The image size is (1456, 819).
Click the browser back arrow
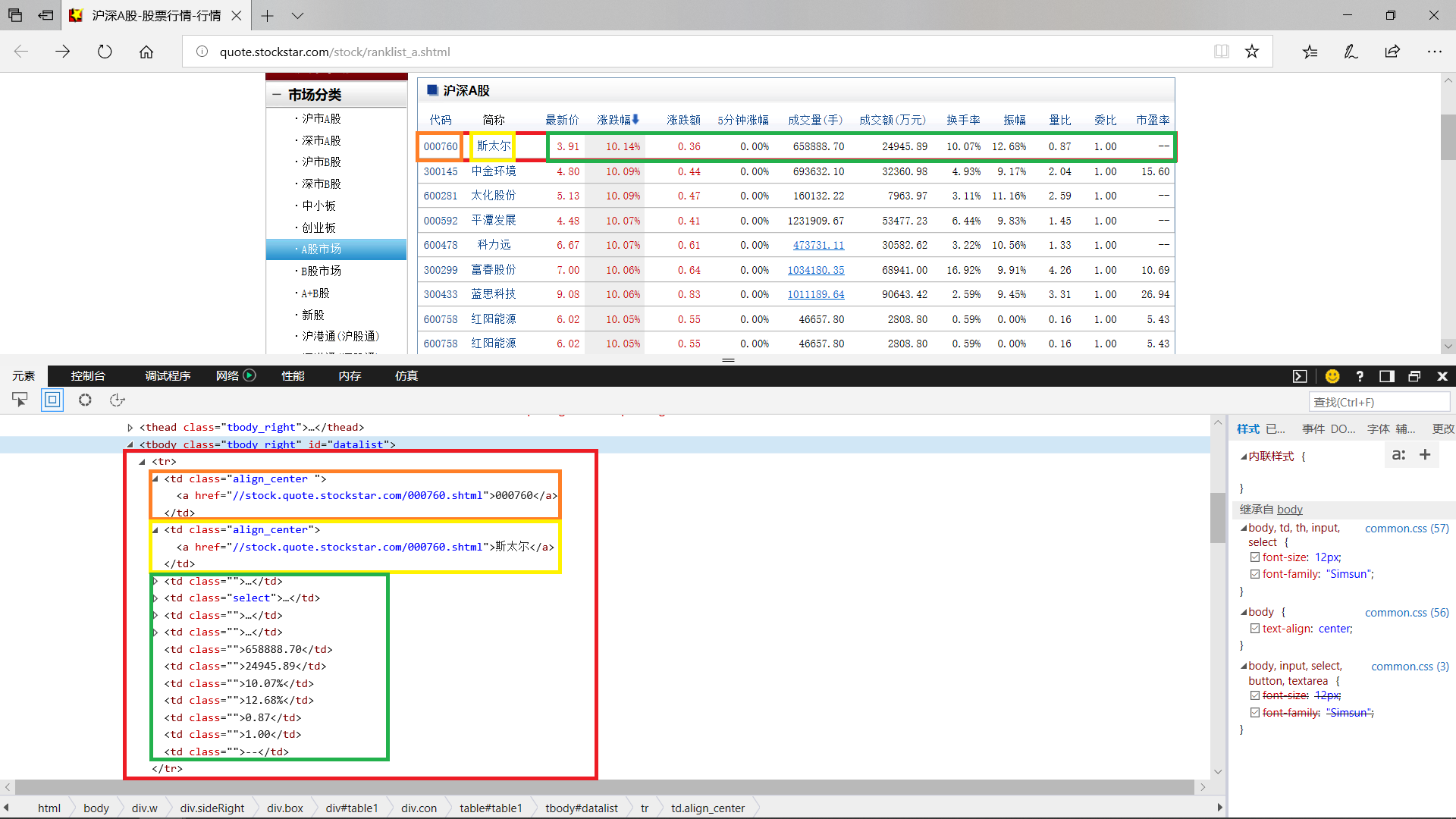(x=21, y=52)
